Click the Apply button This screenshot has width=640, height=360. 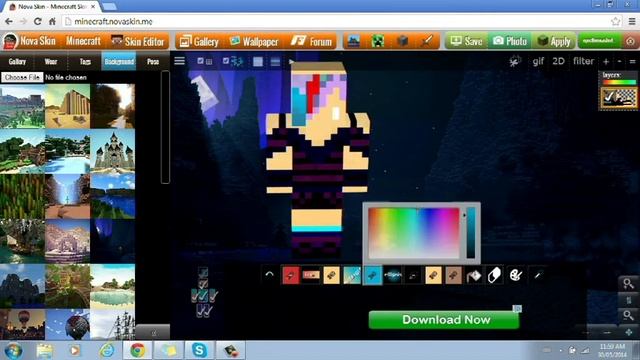point(554,41)
